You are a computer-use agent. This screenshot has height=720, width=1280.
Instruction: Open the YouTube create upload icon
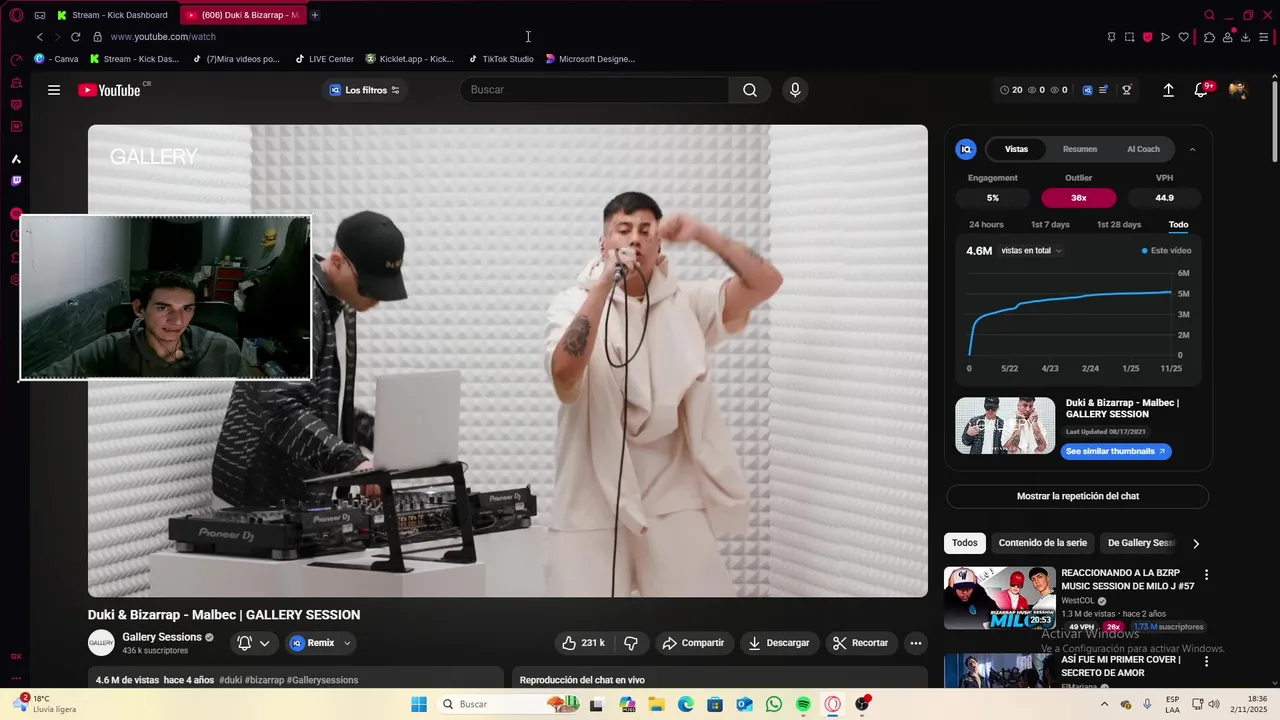(x=1168, y=90)
